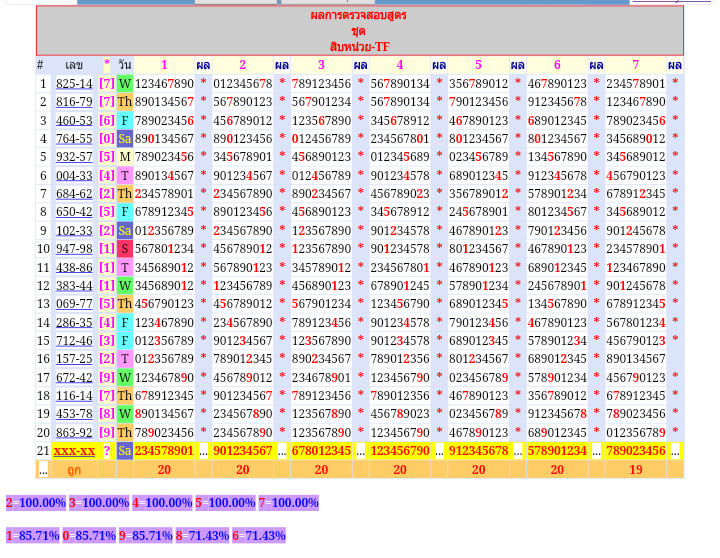The image size is (720, 558).
Task: Click the column 5 header
Action: click(x=478, y=65)
